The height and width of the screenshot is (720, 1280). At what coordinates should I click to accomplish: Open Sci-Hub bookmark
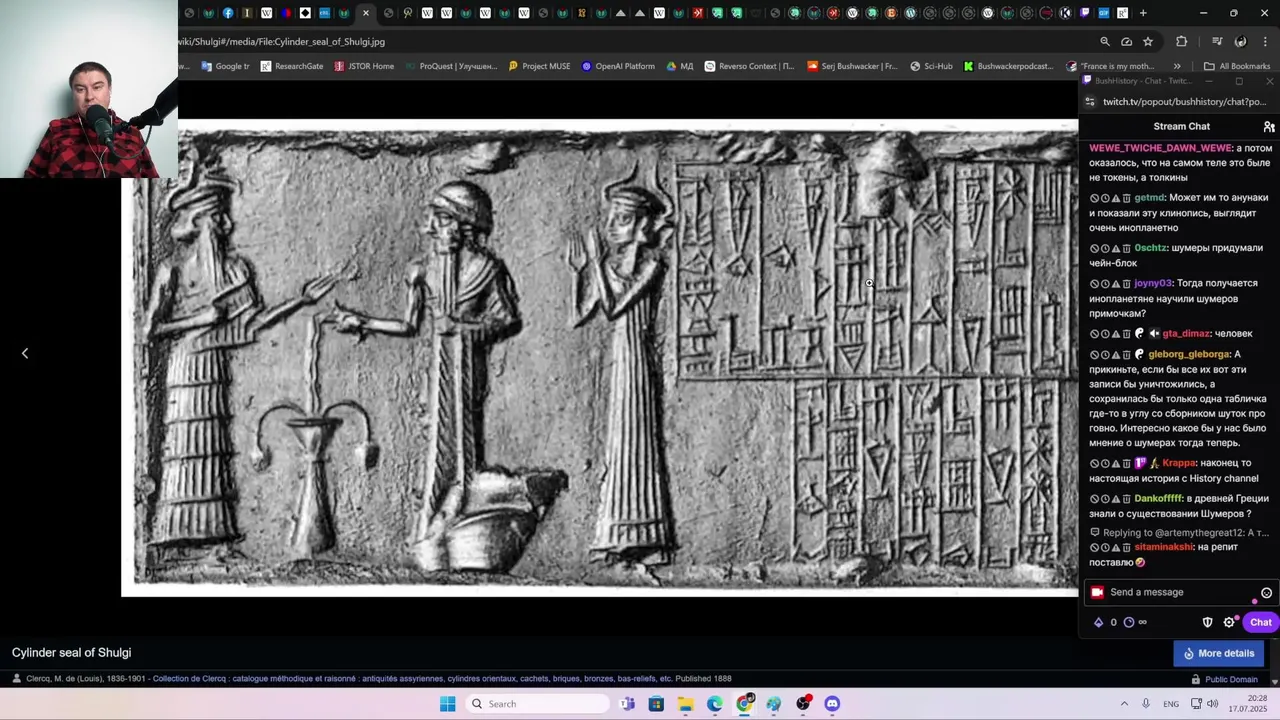point(931,66)
